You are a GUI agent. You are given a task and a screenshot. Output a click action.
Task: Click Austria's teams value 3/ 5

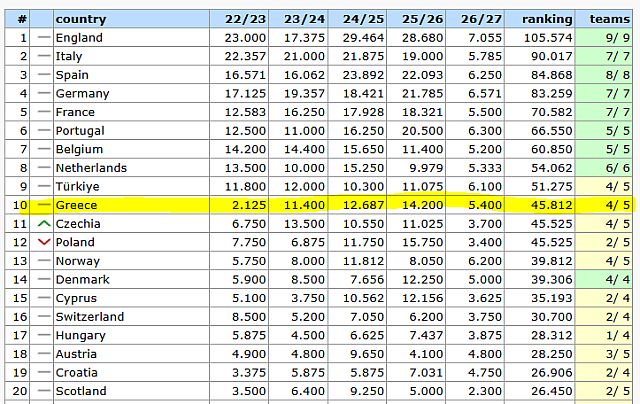click(618, 354)
